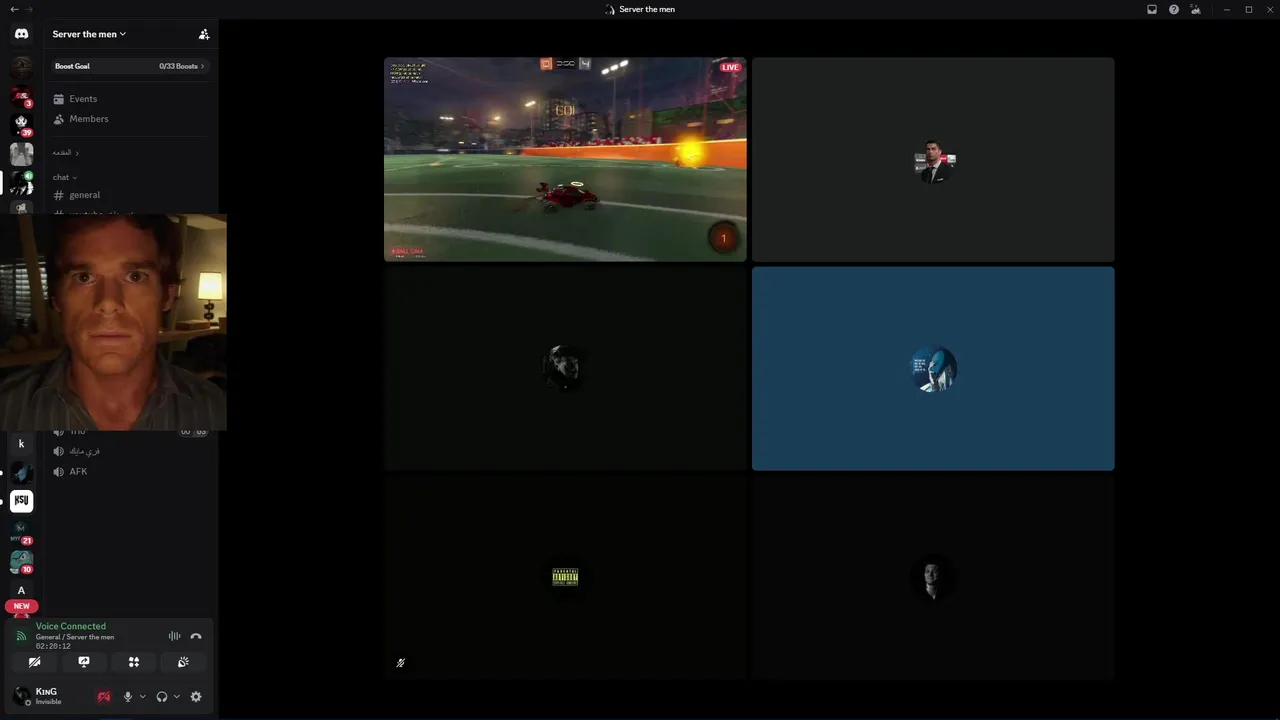Open Boost Goal 0/33 Boosts
Screen dimensions: 1280x720
pyautogui.click(x=130, y=66)
